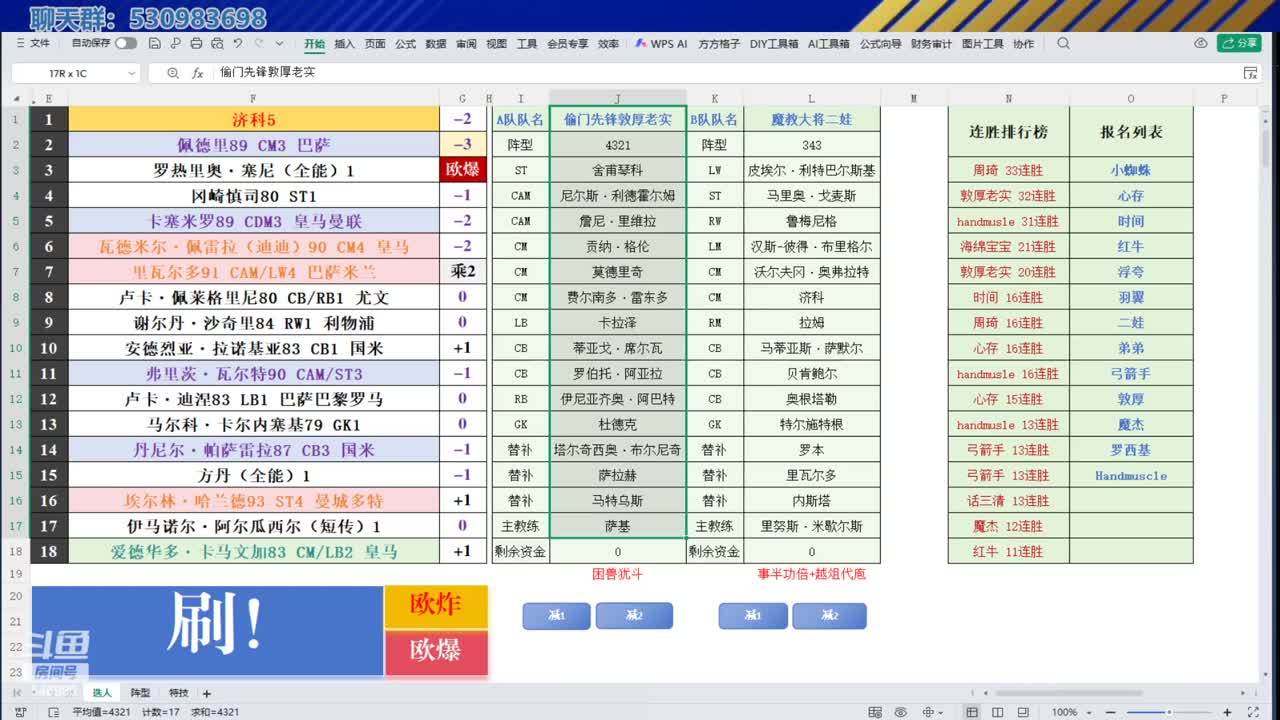
Task: Open the 审阅 ribbon tab
Action: tap(466, 44)
